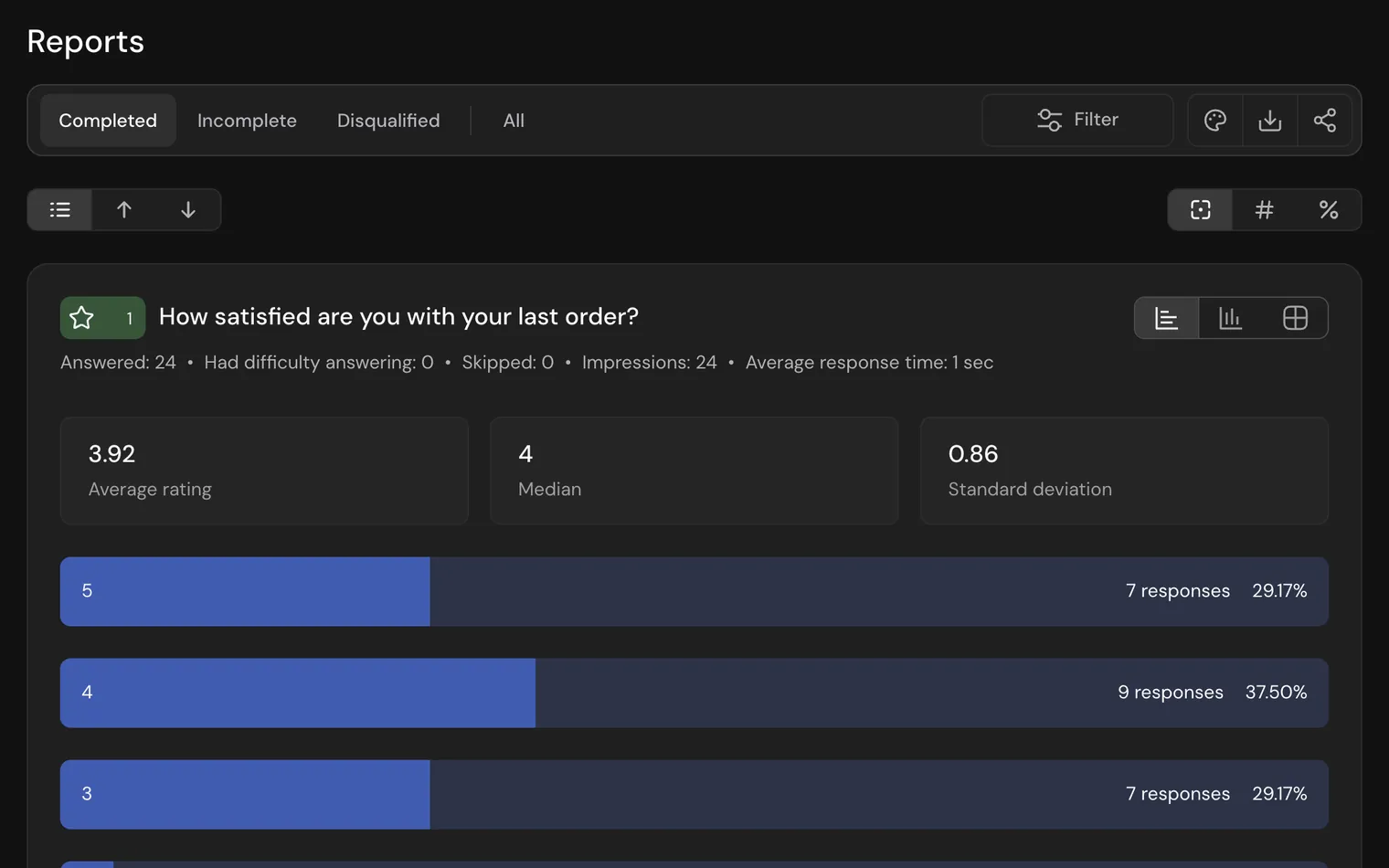This screenshot has height=868, width=1389.
Task: Click '9 responses' label
Action: pyautogui.click(x=1171, y=693)
